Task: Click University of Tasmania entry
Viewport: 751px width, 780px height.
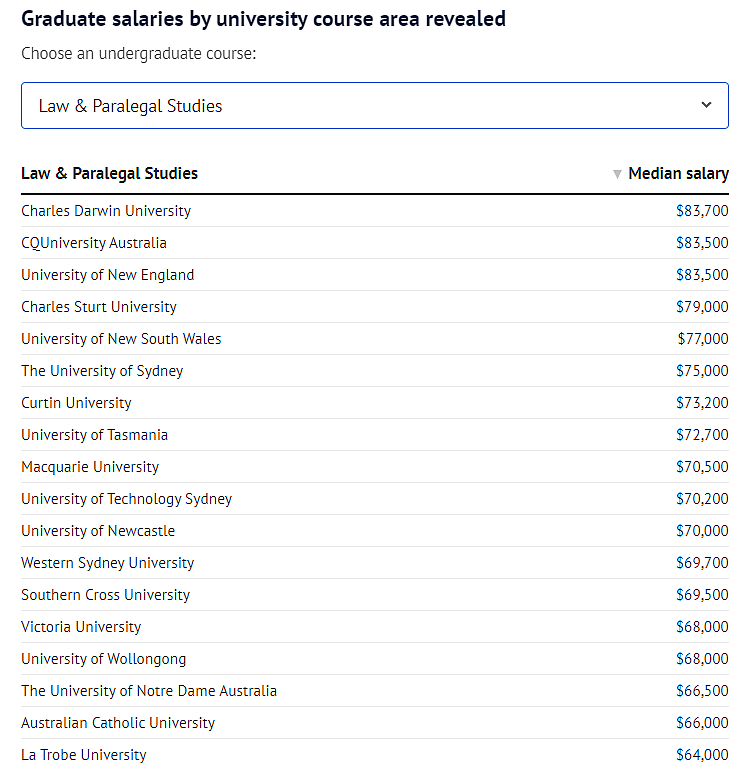Action: [x=94, y=435]
